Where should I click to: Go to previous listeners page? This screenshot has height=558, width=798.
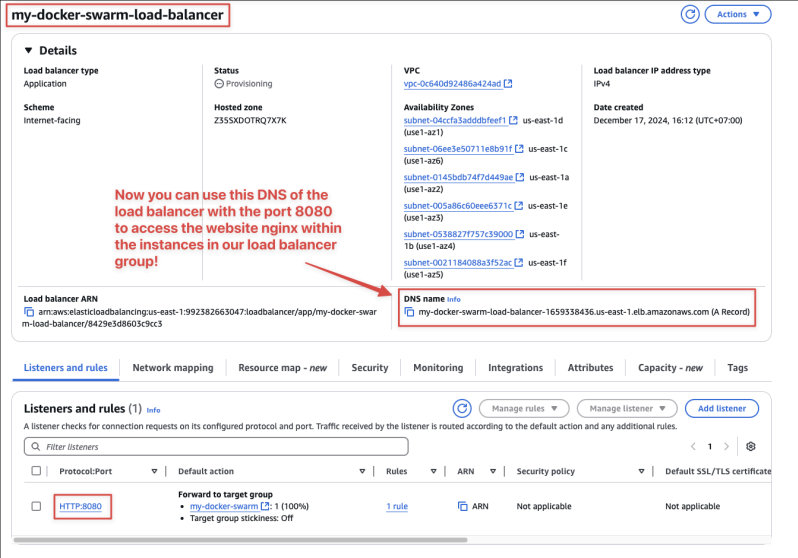click(x=693, y=447)
